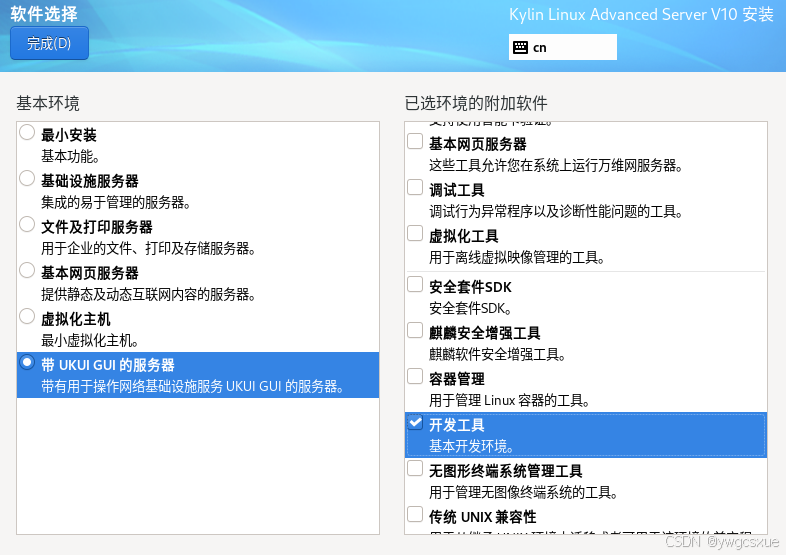
Task: Select the 虚拟化主机 radio button
Action: pos(27,317)
